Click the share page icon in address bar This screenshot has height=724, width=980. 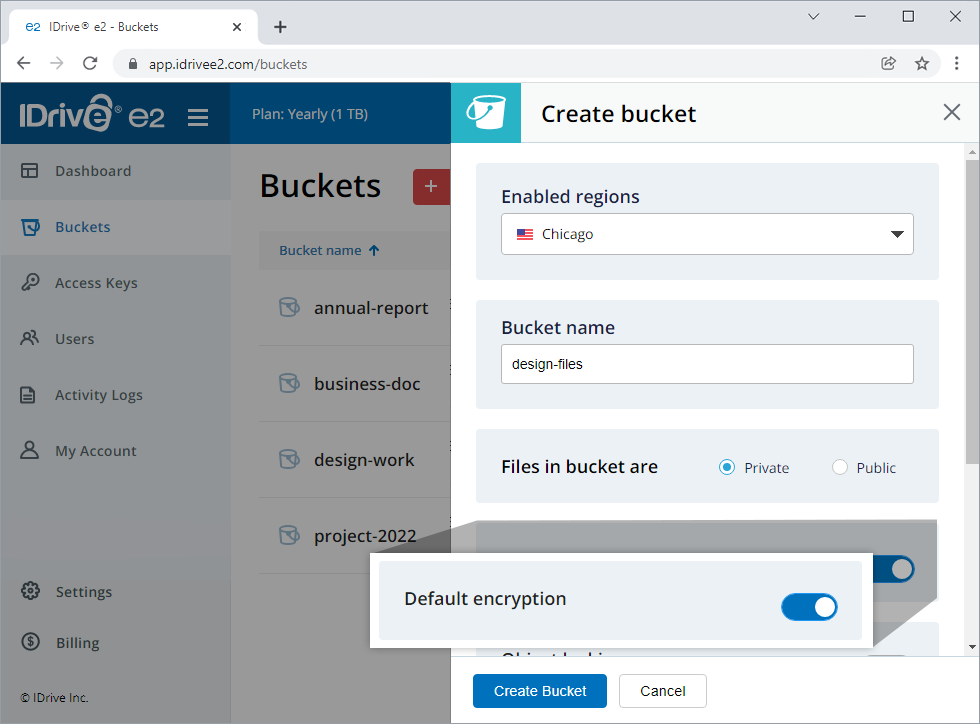tap(888, 63)
